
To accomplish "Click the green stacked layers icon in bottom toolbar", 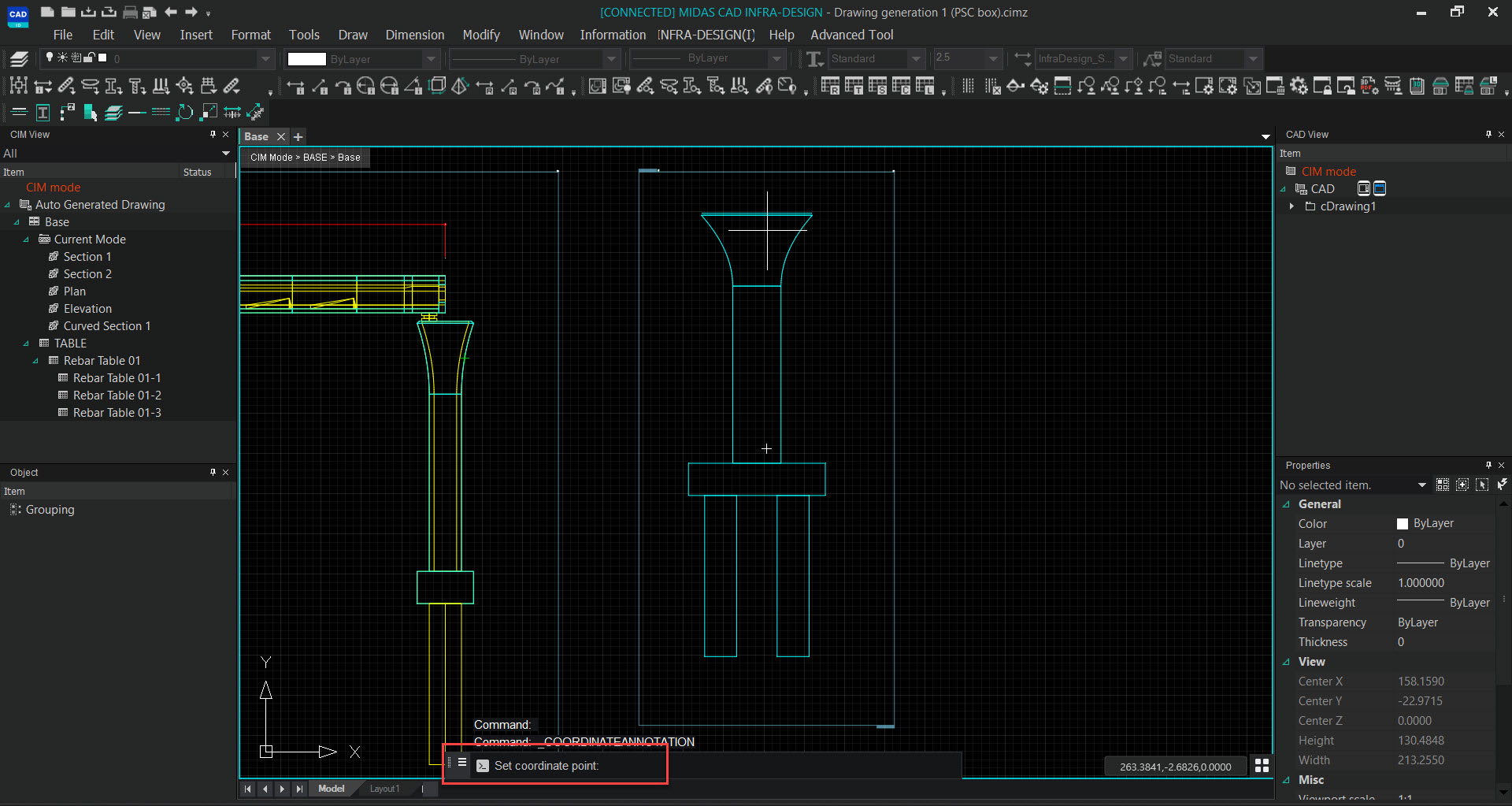I will (114, 113).
